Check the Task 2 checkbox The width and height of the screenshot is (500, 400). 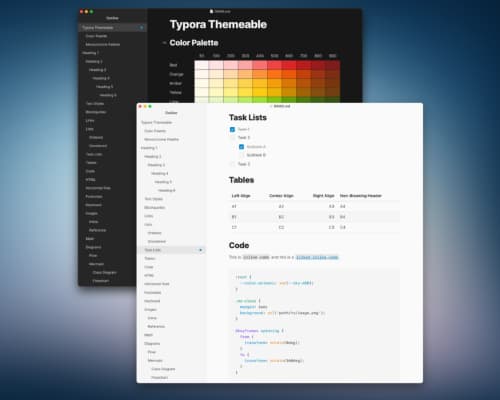232,138
